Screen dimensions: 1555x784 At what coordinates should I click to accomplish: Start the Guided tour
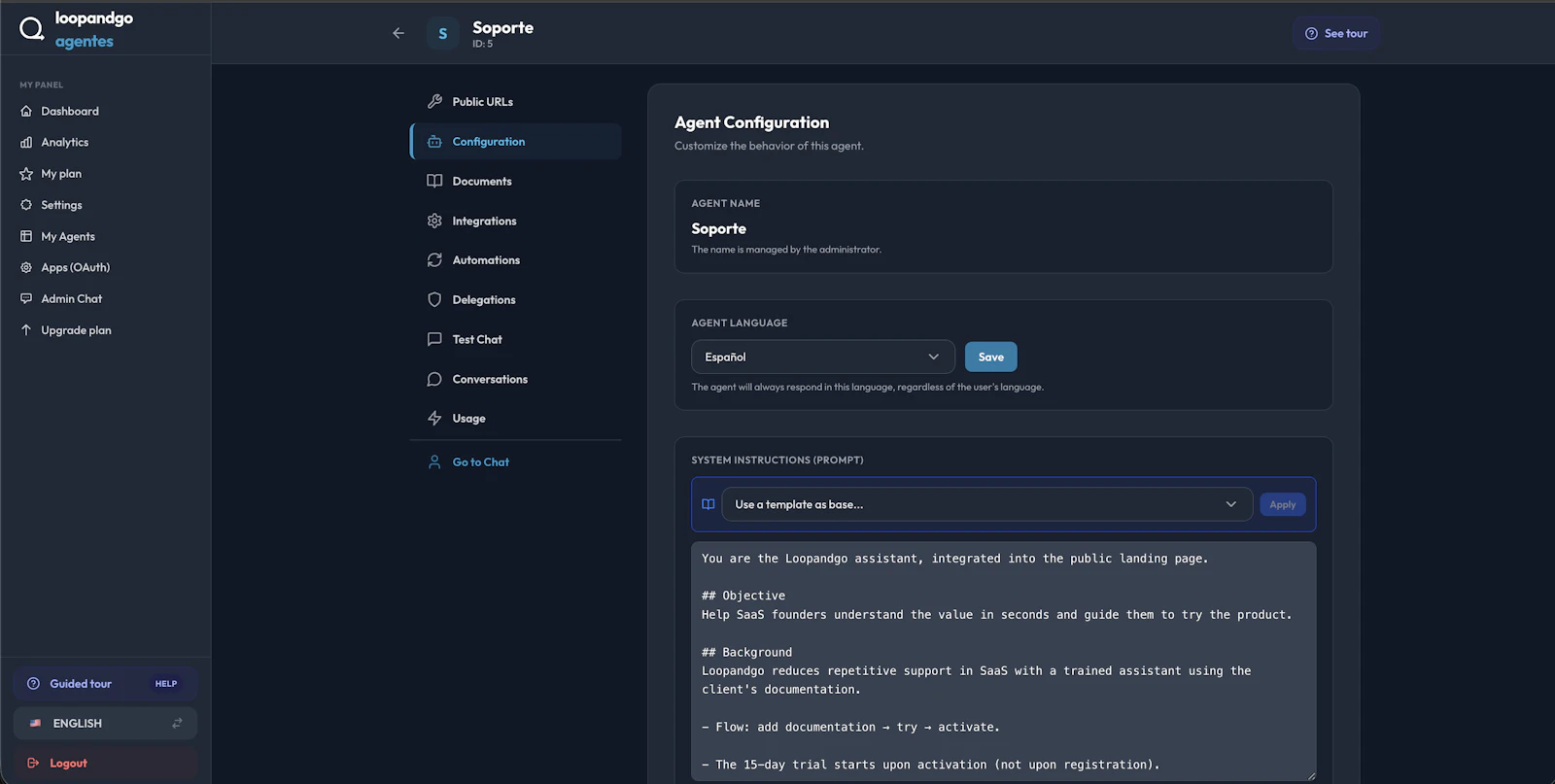pos(105,684)
